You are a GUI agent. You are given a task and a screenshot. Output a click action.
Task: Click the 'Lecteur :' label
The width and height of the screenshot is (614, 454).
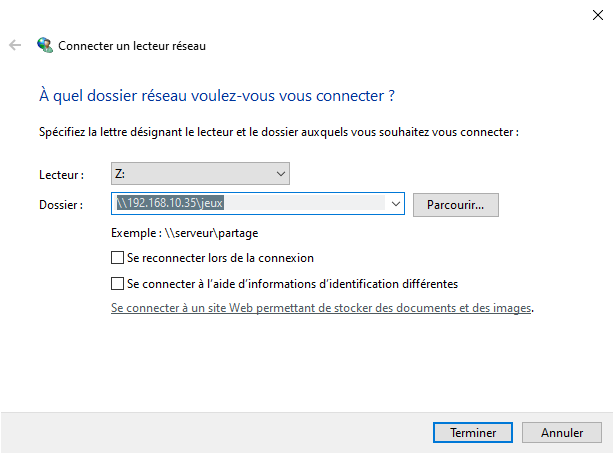pyautogui.click(x=61, y=175)
